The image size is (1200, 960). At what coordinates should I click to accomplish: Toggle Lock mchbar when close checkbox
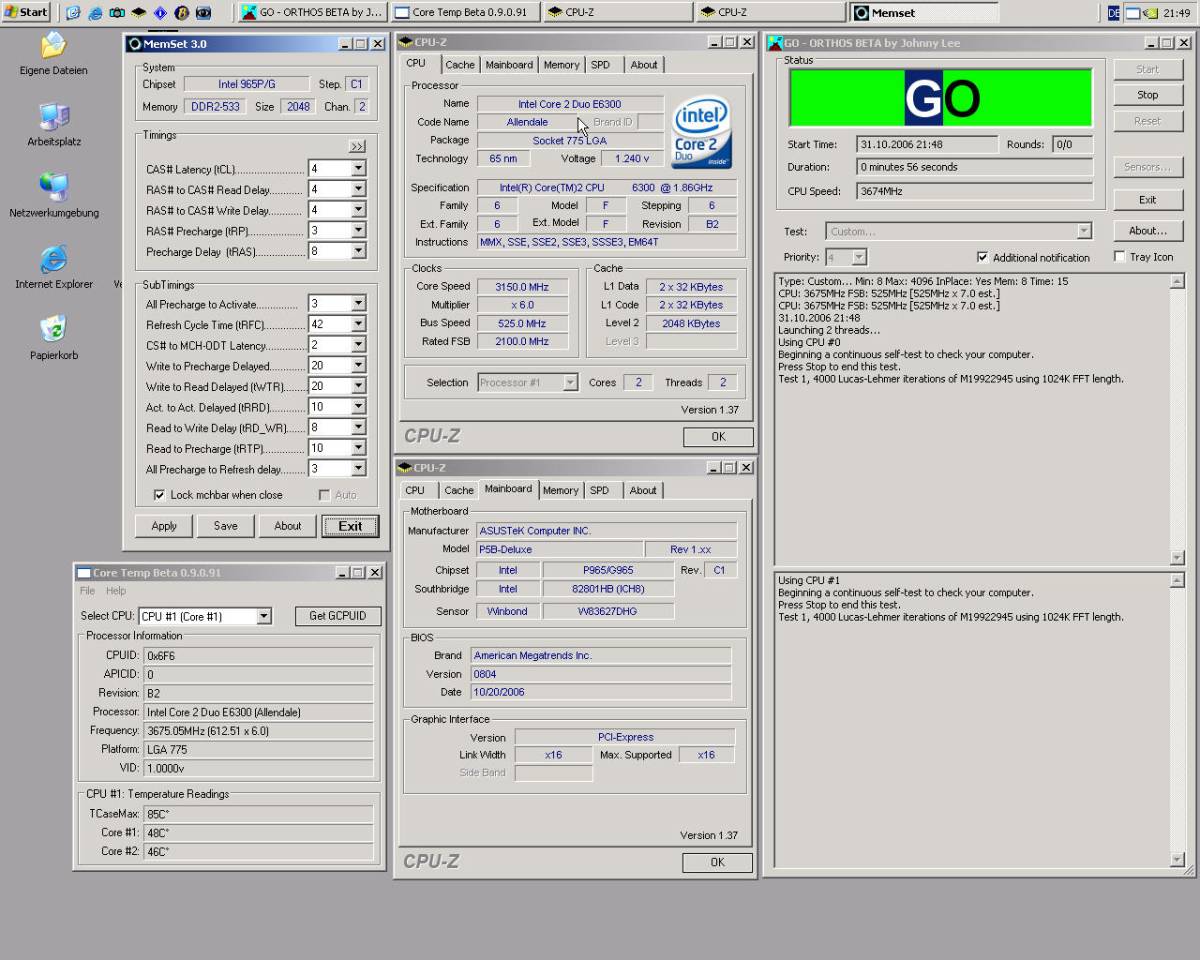[159, 495]
